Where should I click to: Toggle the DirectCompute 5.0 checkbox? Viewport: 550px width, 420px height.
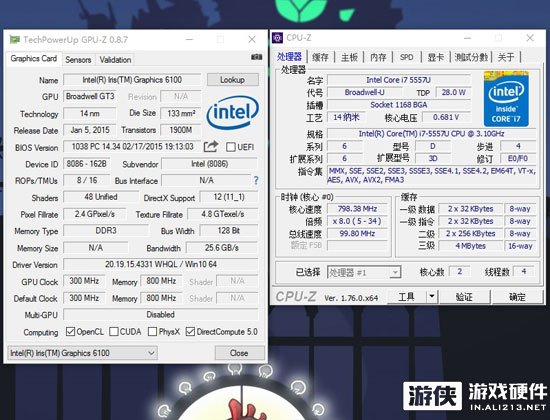tap(190, 332)
